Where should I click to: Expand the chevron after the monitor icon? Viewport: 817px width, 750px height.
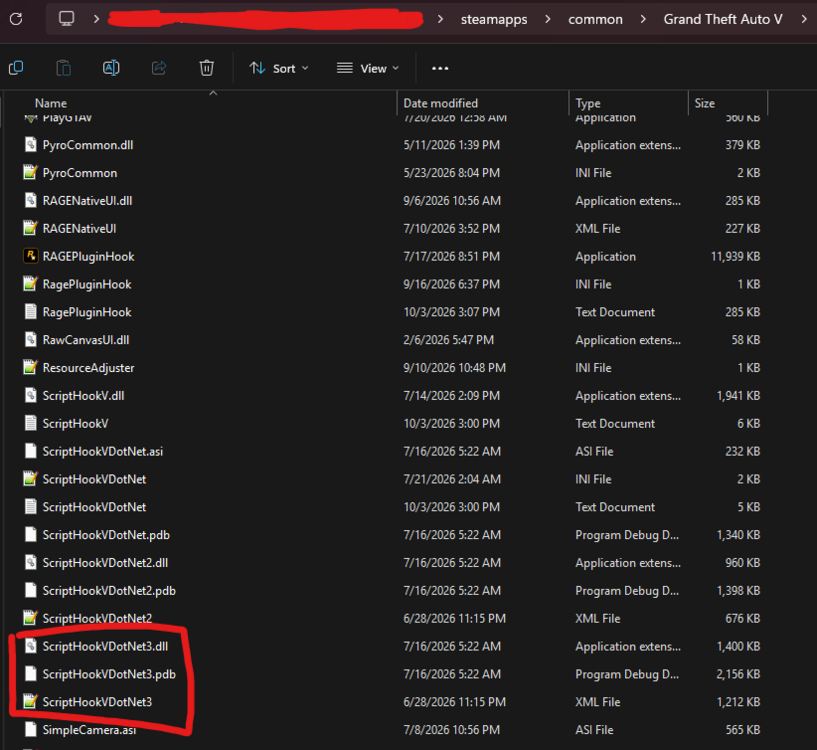[96, 19]
